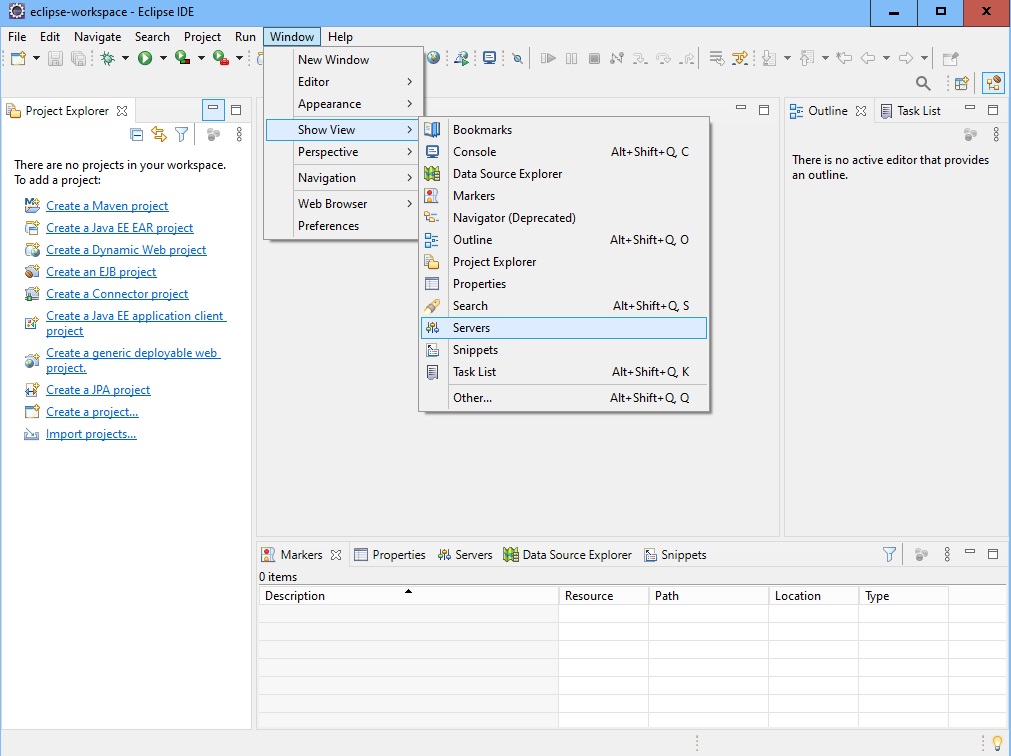The image size is (1011, 756).
Task: Click the green Run button icon
Action: coord(145,59)
